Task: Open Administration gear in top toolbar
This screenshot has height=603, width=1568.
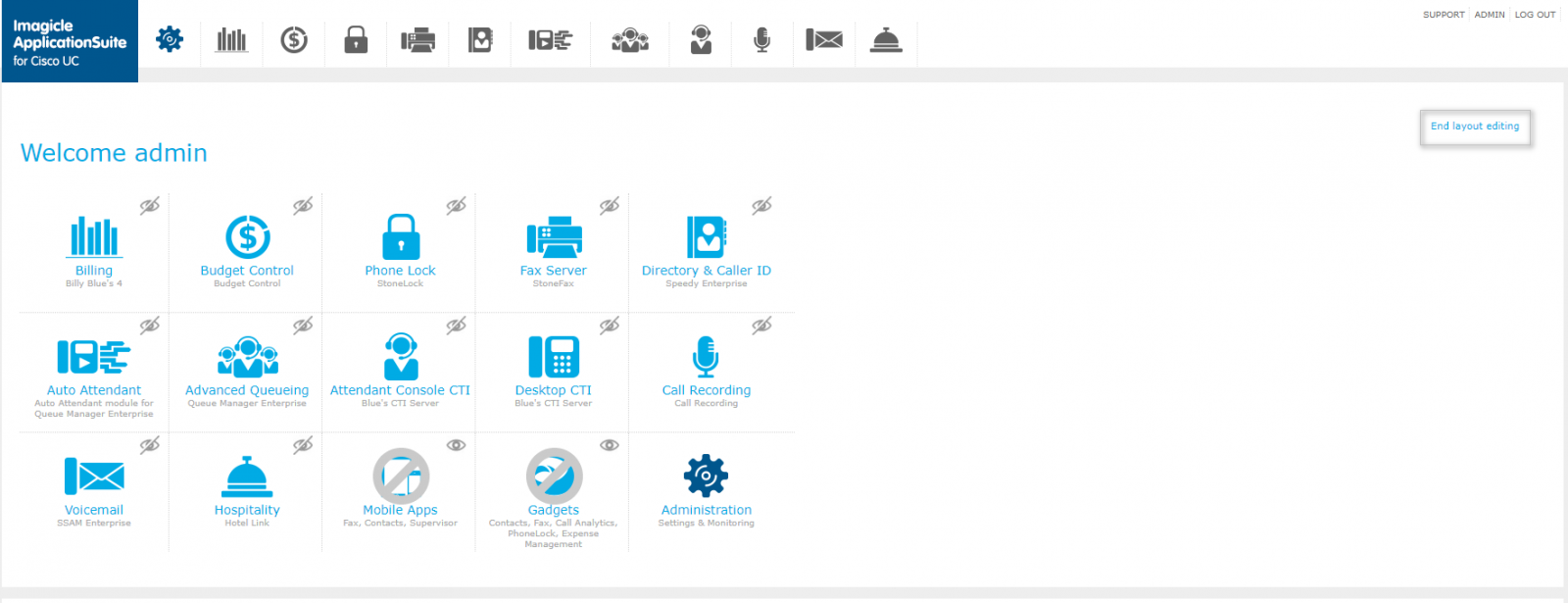Action: pyautogui.click(x=170, y=39)
